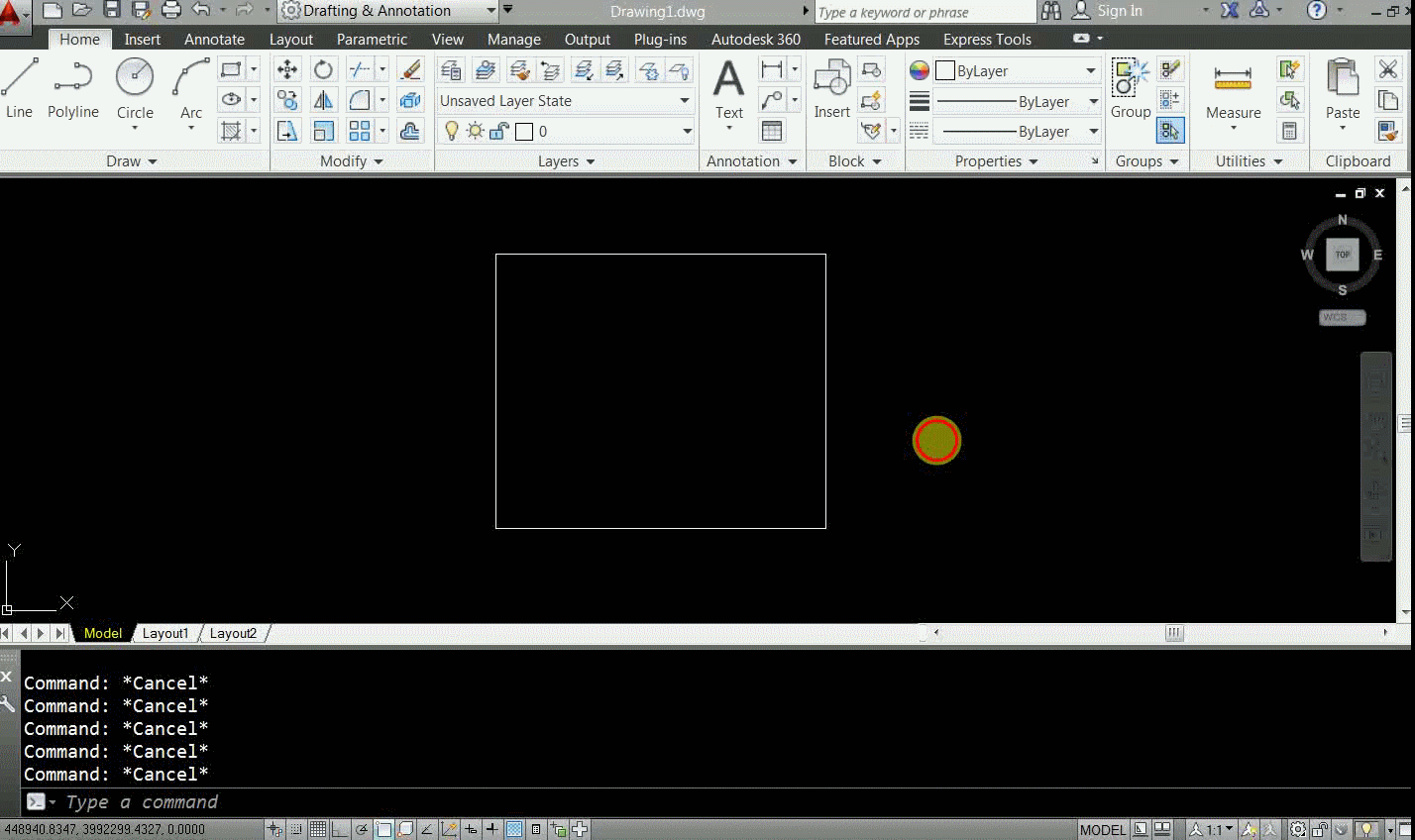This screenshot has height=840, width=1415.
Task: Select the Line tool
Action: [x=20, y=87]
